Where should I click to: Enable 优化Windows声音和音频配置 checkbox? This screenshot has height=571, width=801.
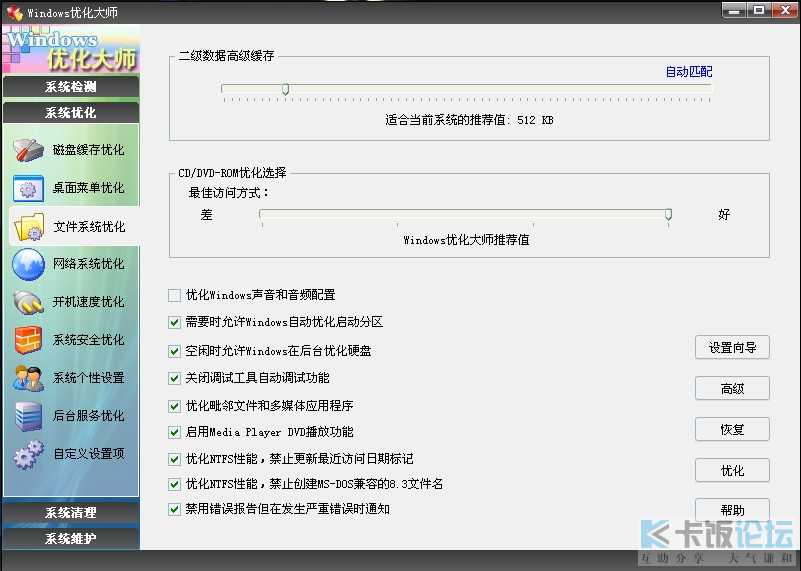(174, 295)
